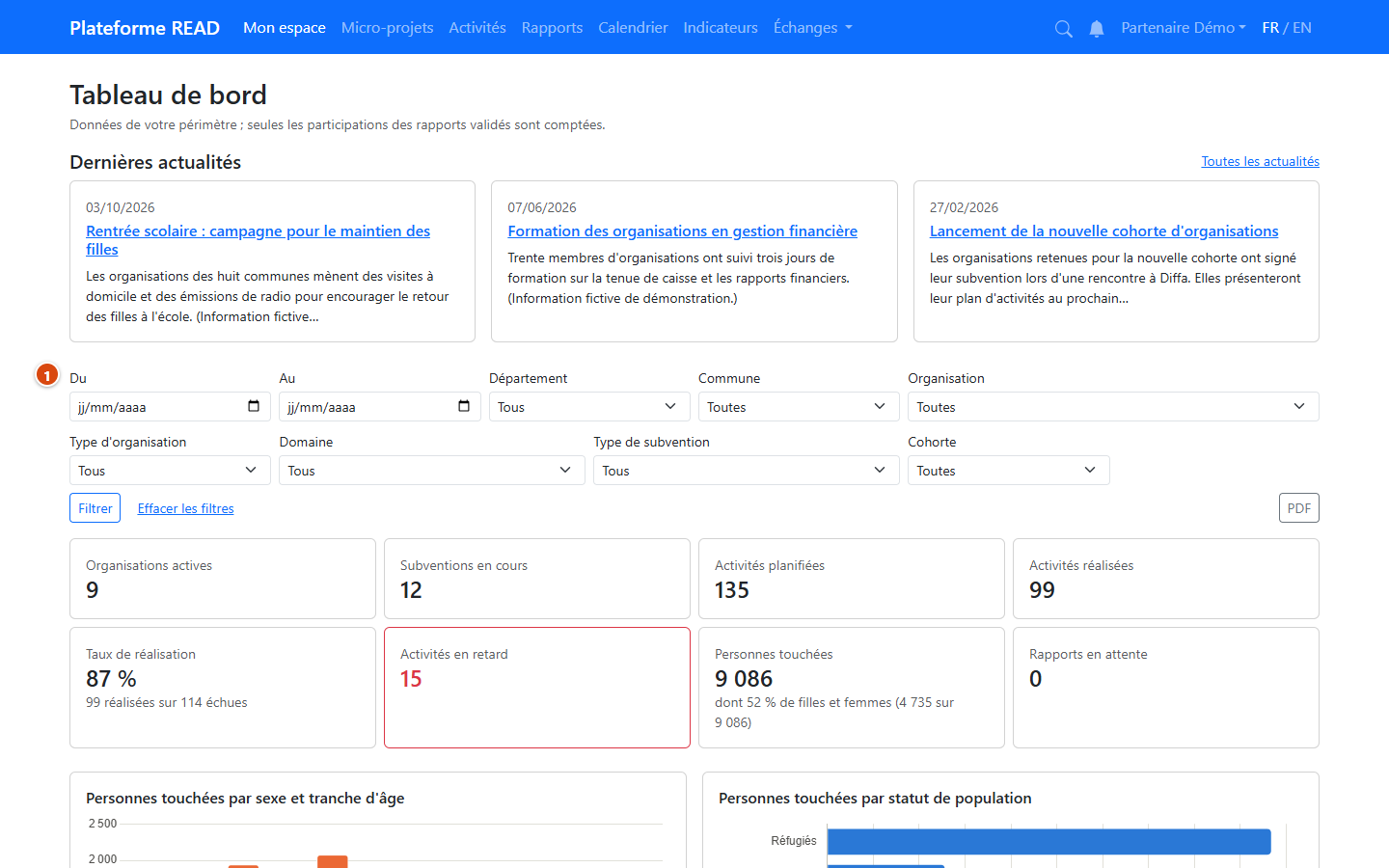Screen dimensions: 1389x868
Task: Open the Échanges menu
Action: (813, 28)
